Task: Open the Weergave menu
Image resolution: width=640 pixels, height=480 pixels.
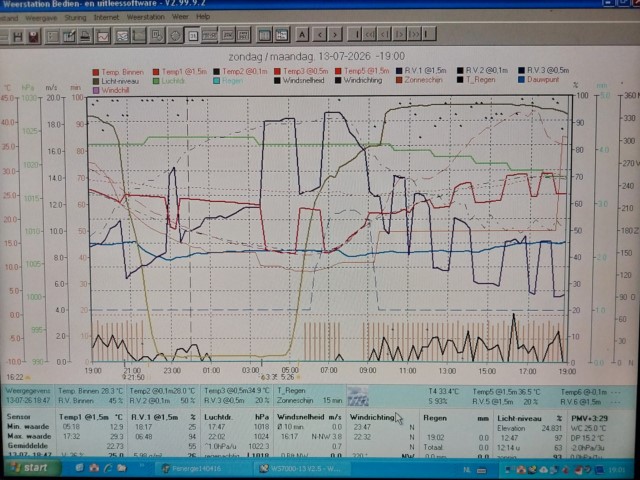Action: click(x=41, y=18)
